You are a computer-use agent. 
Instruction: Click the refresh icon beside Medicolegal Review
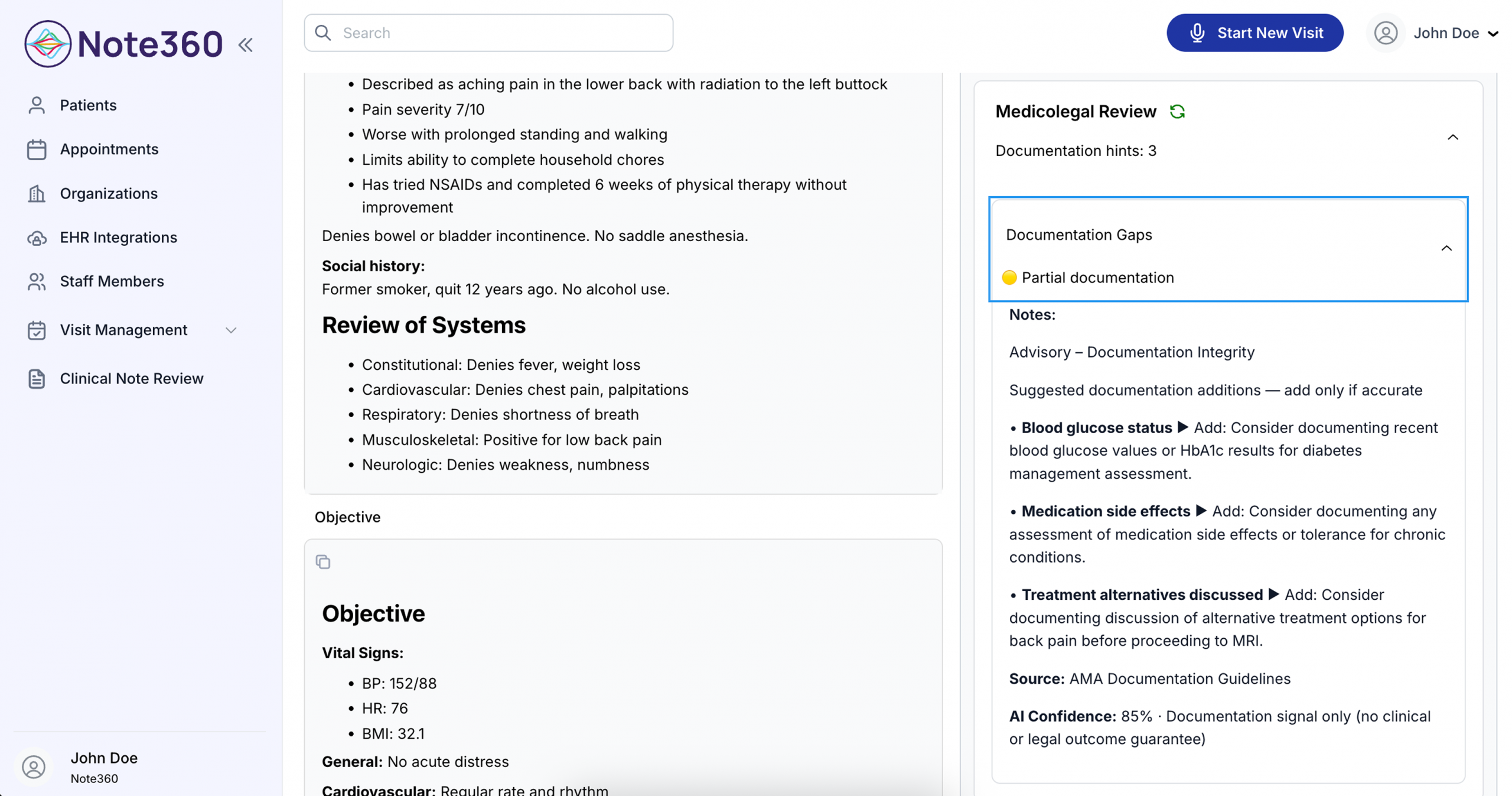(1178, 111)
